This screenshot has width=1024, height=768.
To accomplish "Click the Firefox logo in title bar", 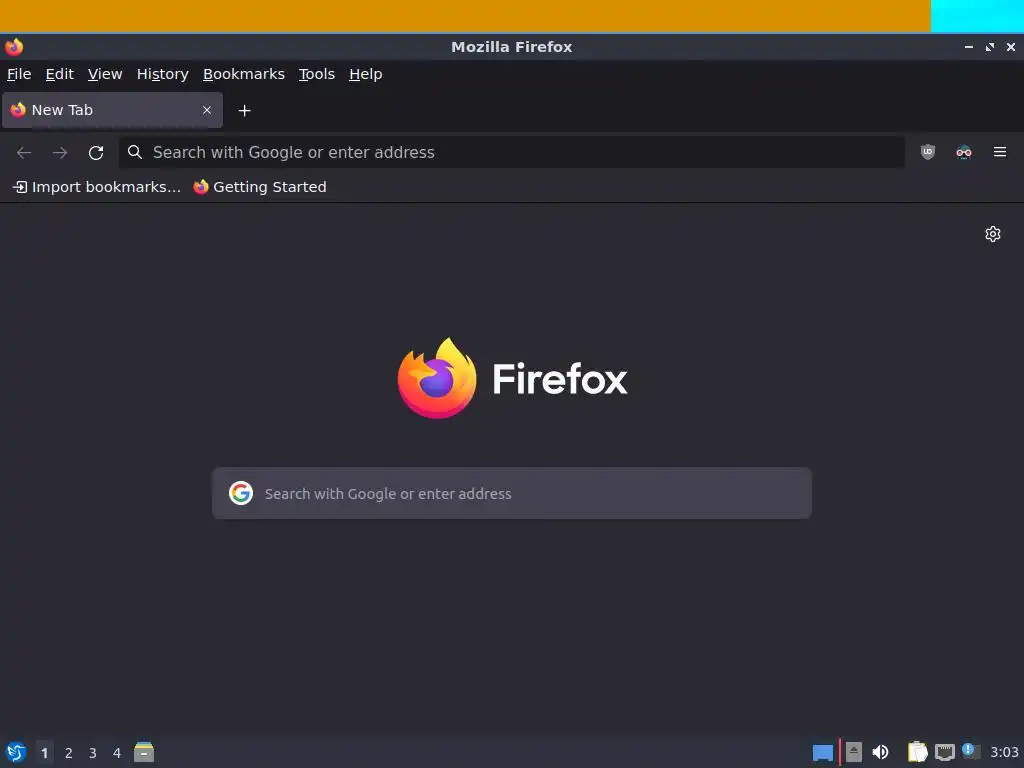I will [x=14, y=47].
